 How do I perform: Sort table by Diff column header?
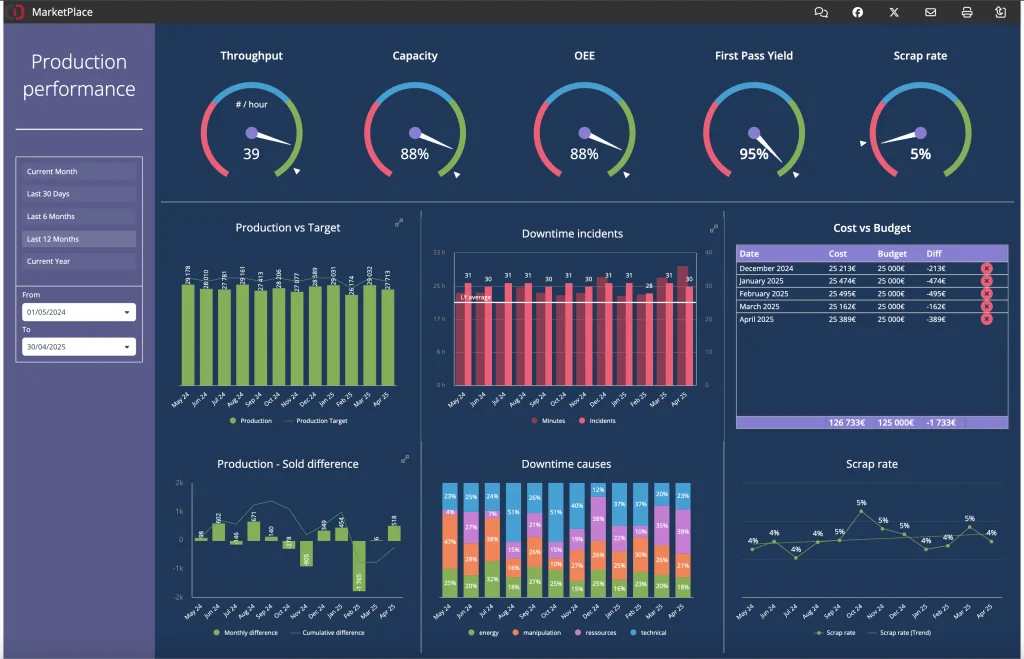tap(934, 253)
